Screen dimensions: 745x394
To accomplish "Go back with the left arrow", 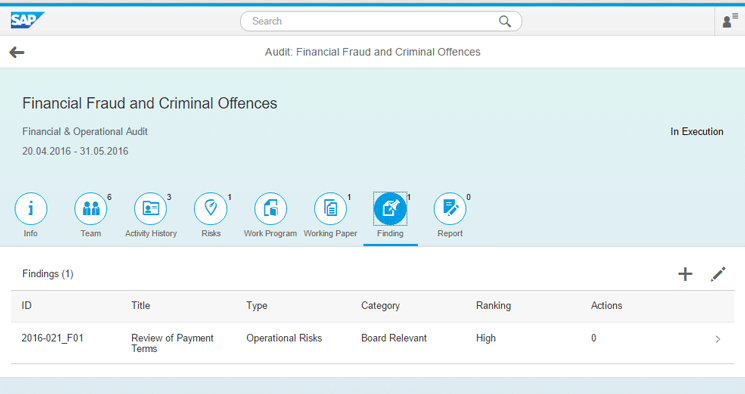I will (17, 52).
